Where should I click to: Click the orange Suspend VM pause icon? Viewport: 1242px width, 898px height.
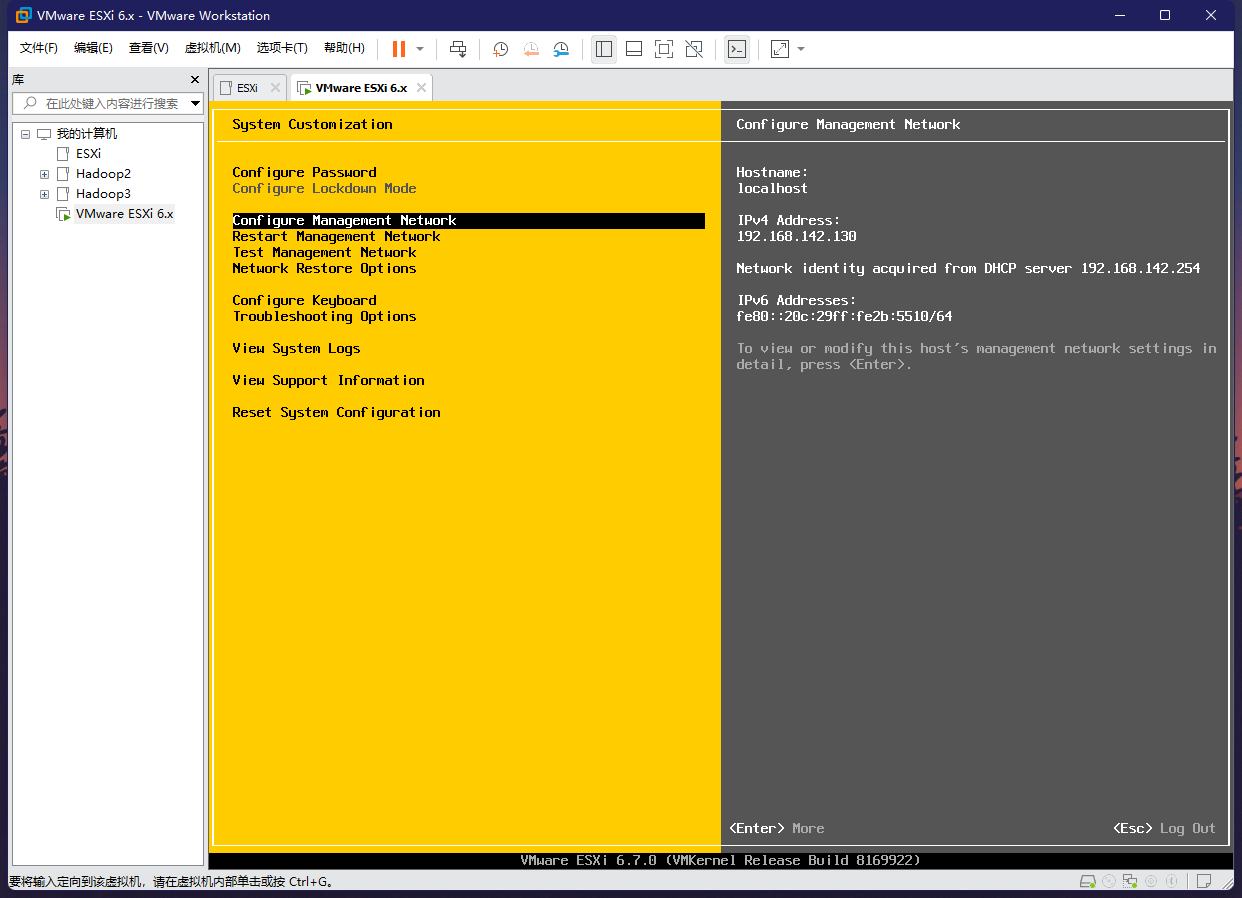click(399, 49)
